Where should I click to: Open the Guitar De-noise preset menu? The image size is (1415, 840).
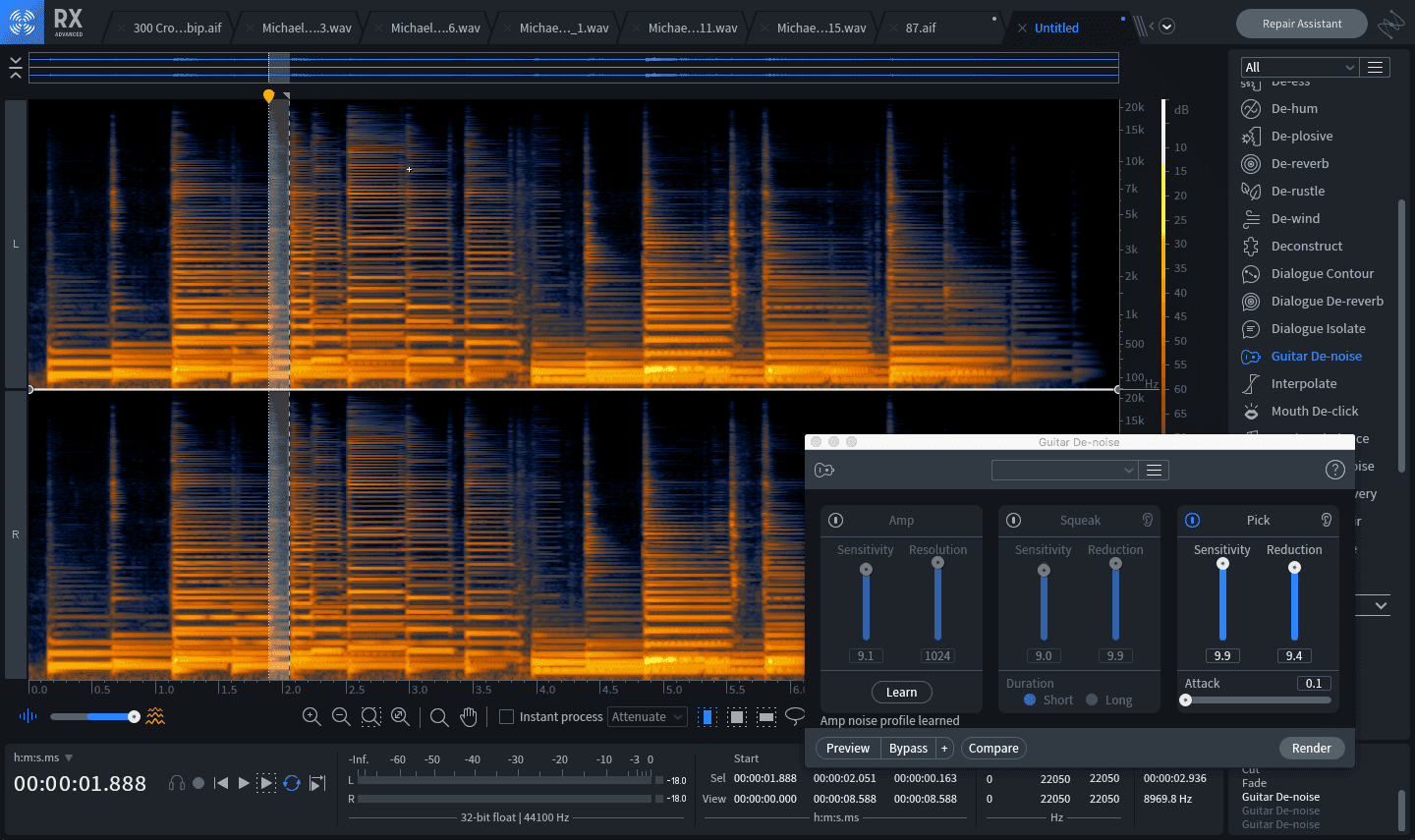[x=1155, y=470]
